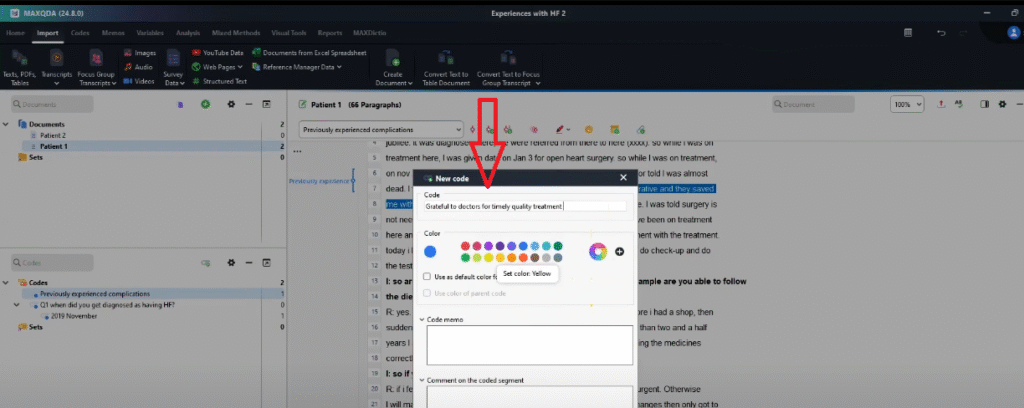Viewport: 1024px width, 408px height.
Task: Open the zoom 100% dropdown
Action: point(907,104)
